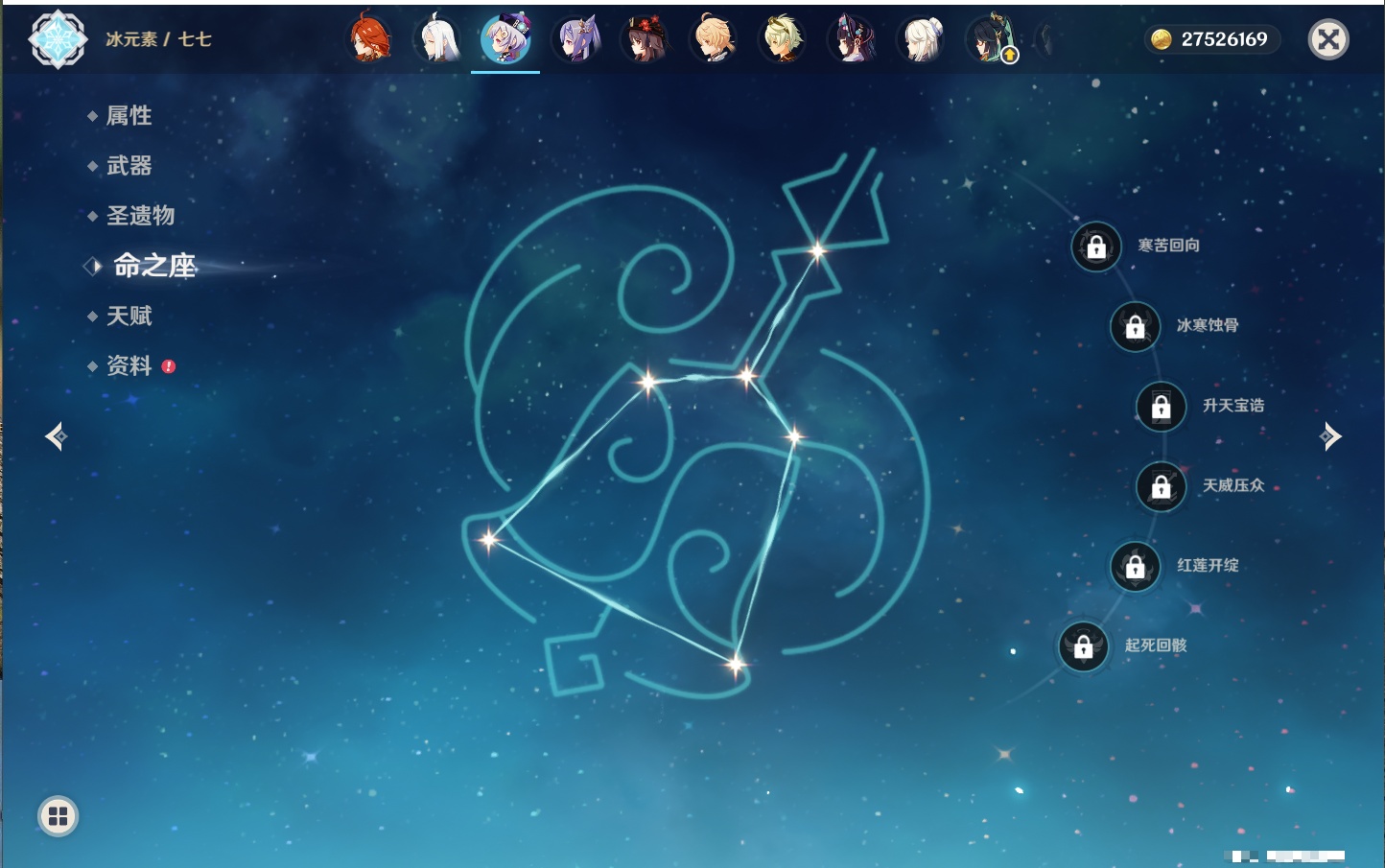Choose Hu Tao's avatar with flower hat
Viewport: 1385px width, 868px height.
(645, 39)
